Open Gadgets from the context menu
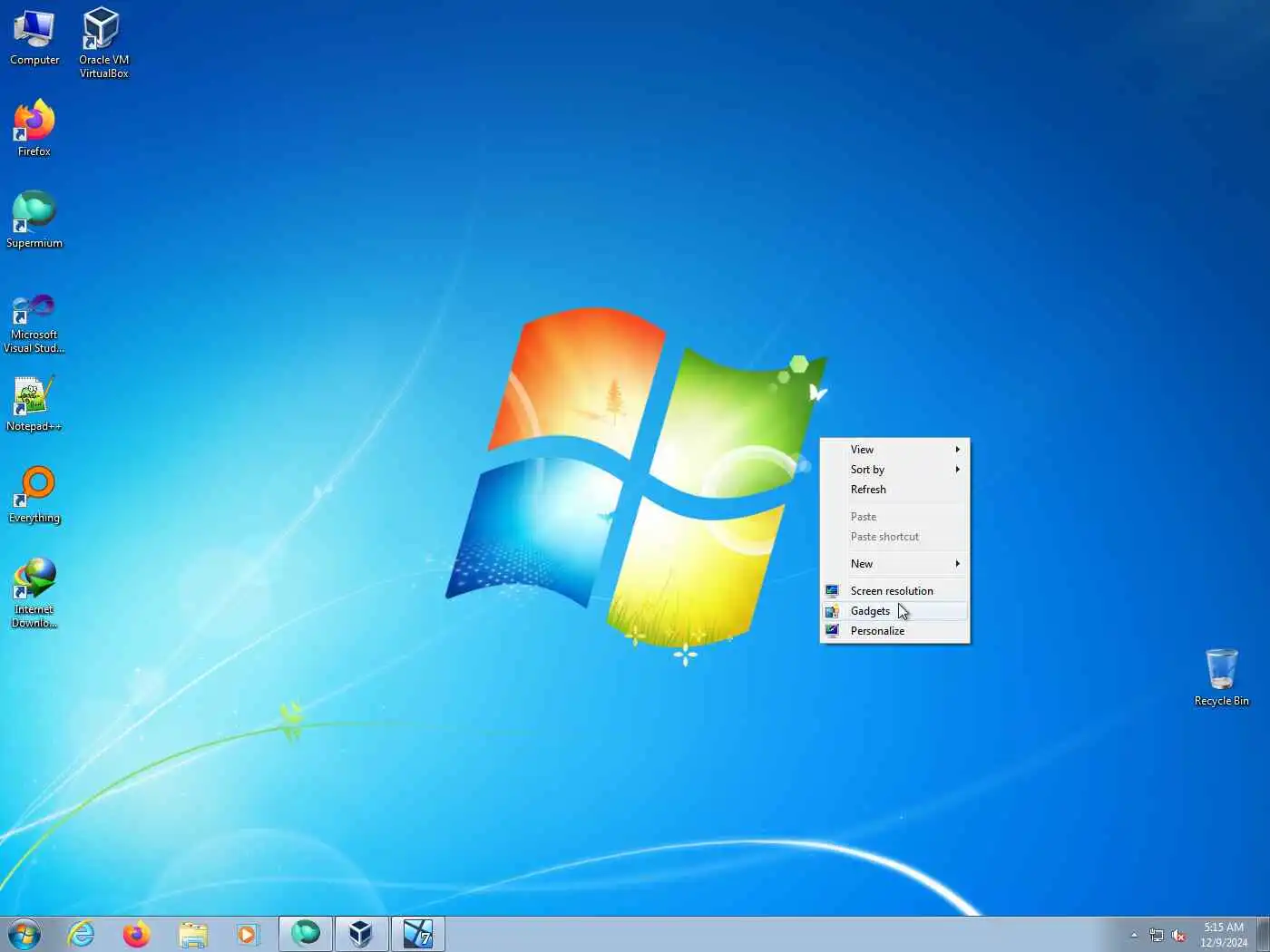Screen dimensions: 1270x952 [894, 611]
